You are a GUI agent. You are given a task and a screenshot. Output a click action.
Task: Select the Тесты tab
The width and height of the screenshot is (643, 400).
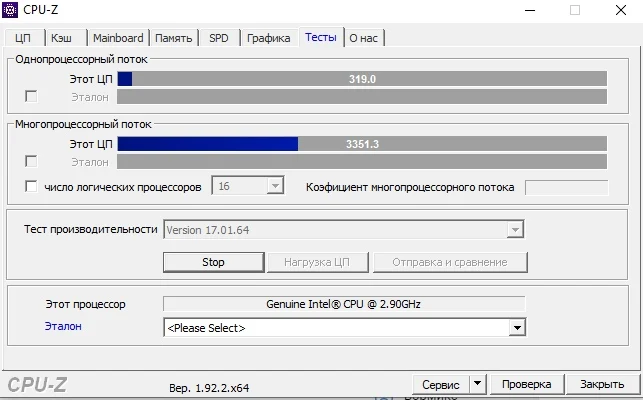321,37
